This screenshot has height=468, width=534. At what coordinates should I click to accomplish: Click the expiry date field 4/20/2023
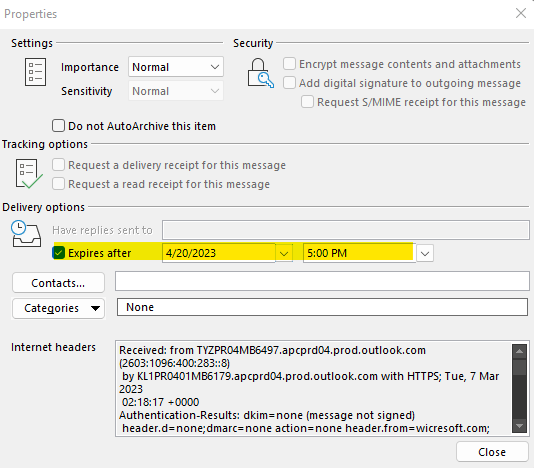pyautogui.click(x=219, y=253)
